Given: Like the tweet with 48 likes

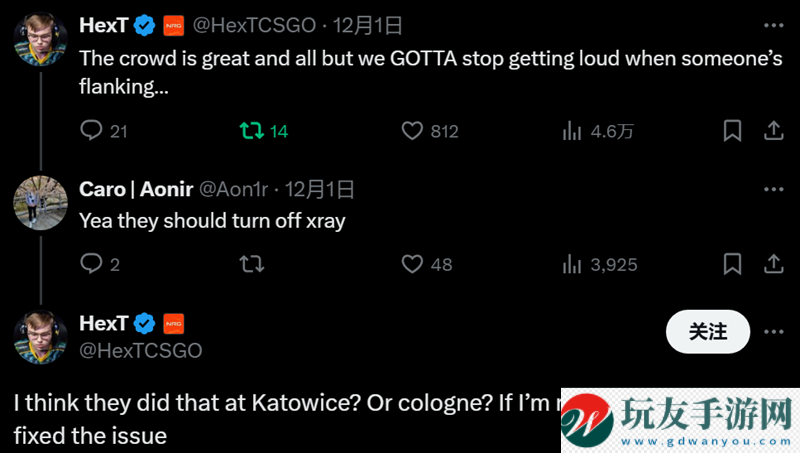Looking at the screenshot, I should (x=412, y=264).
